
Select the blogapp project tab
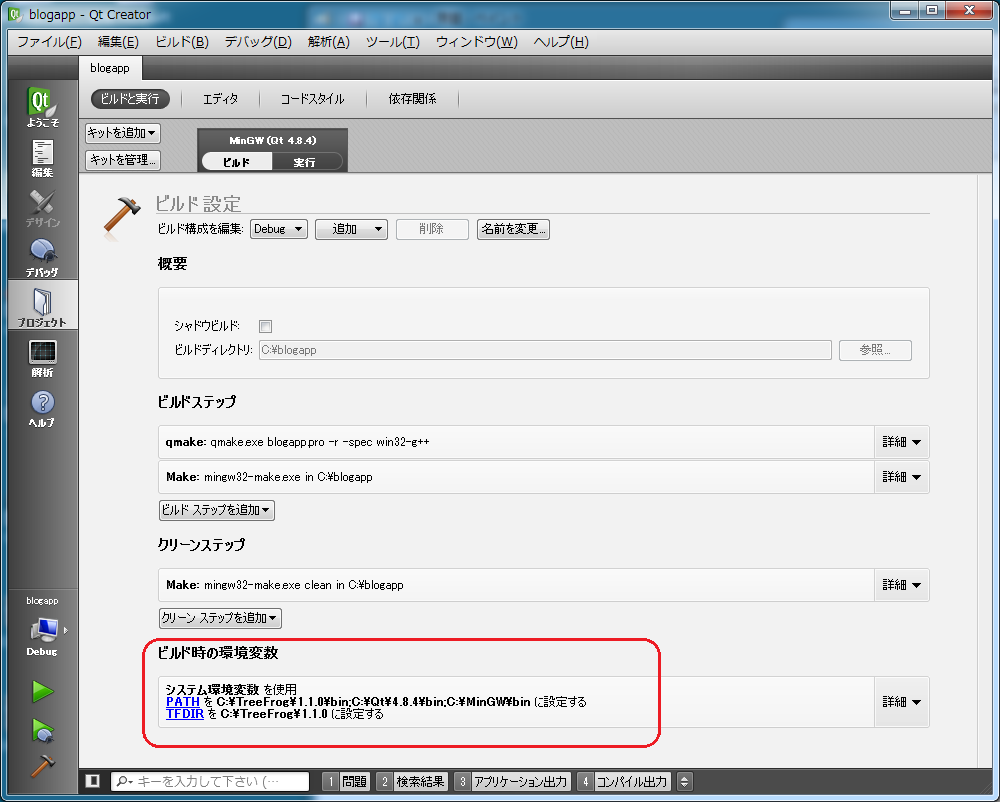(110, 68)
